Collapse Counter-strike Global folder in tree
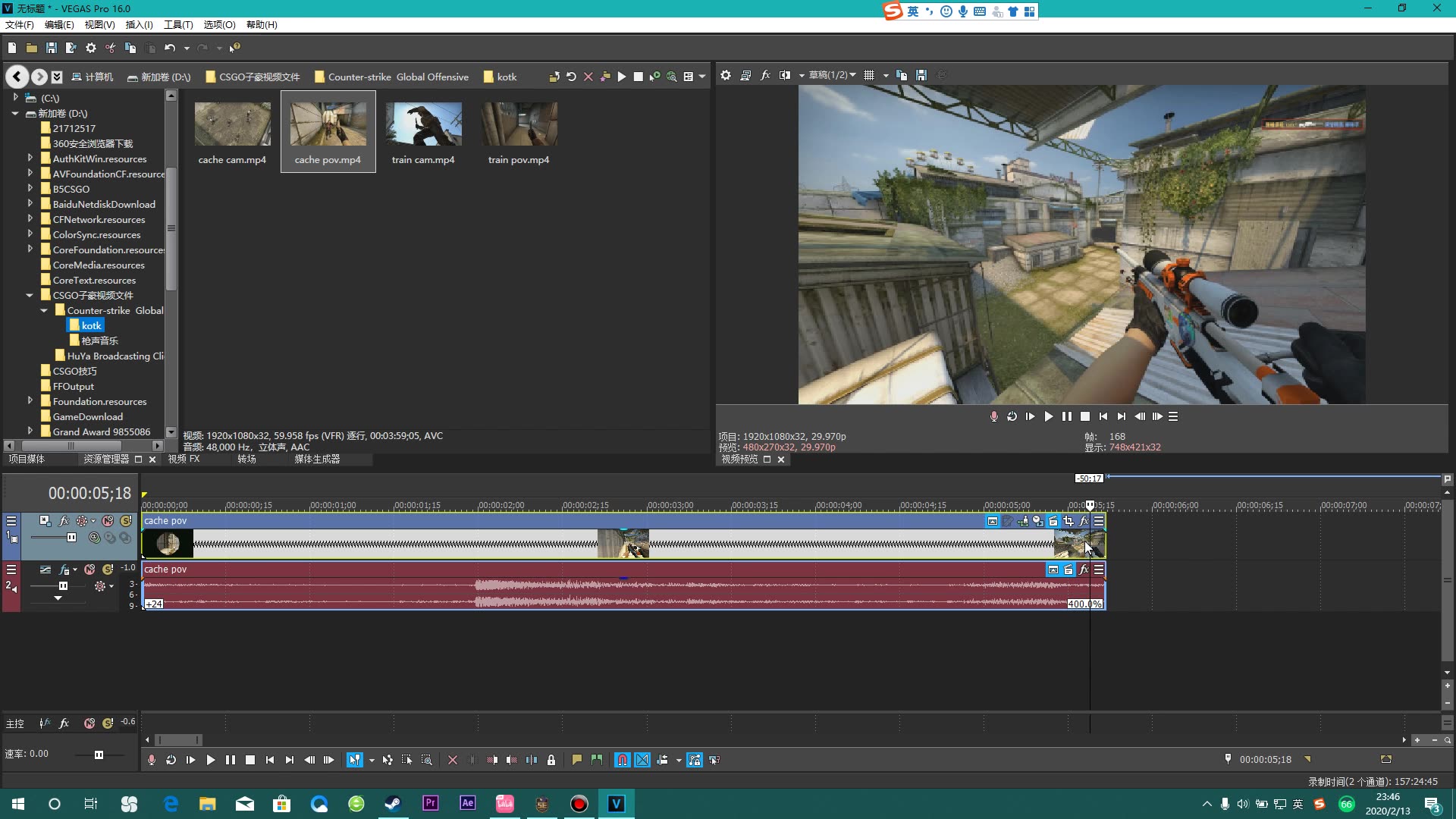This screenshot has height=819, width=1456. point(44,310)
